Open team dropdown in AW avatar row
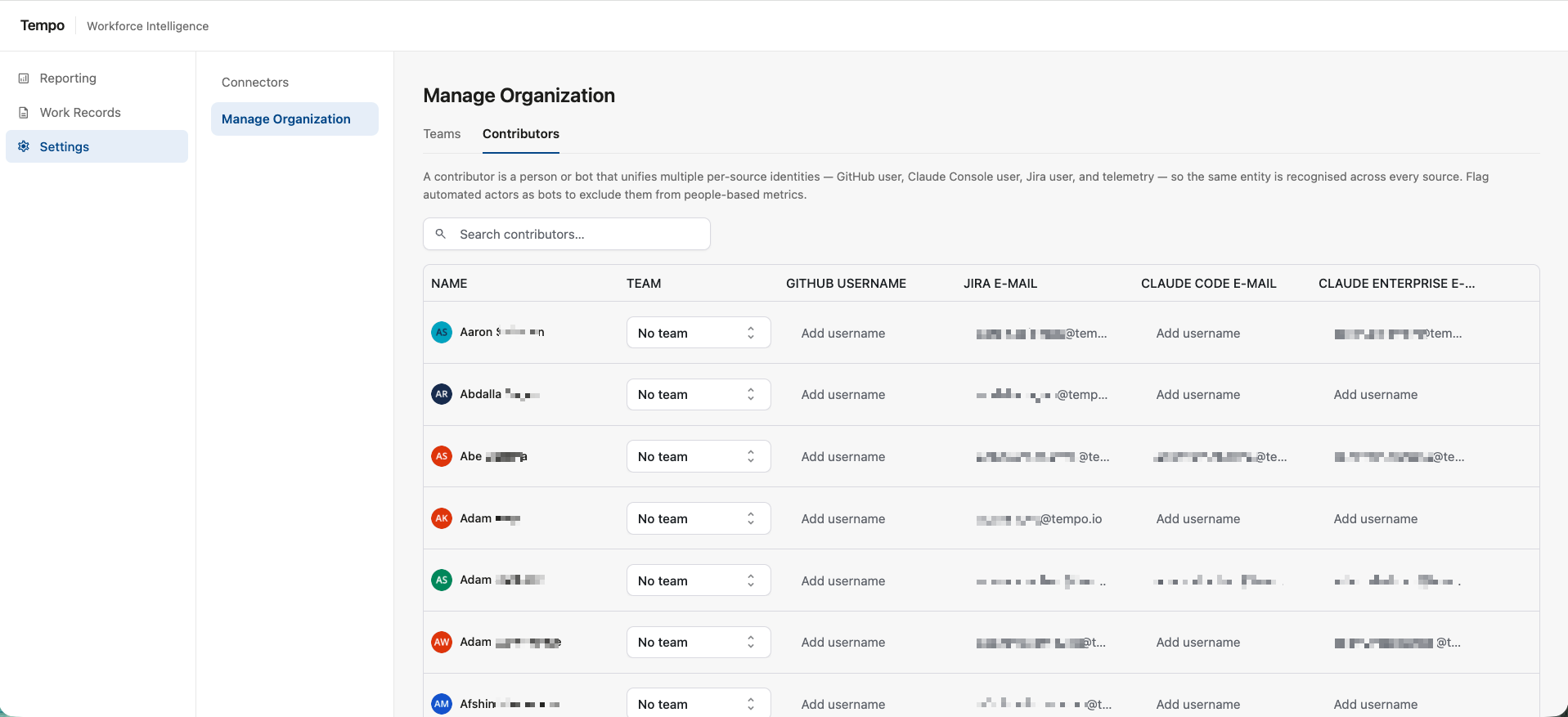The height and width of the screenshot is (717, 1568). pos(699,642)
